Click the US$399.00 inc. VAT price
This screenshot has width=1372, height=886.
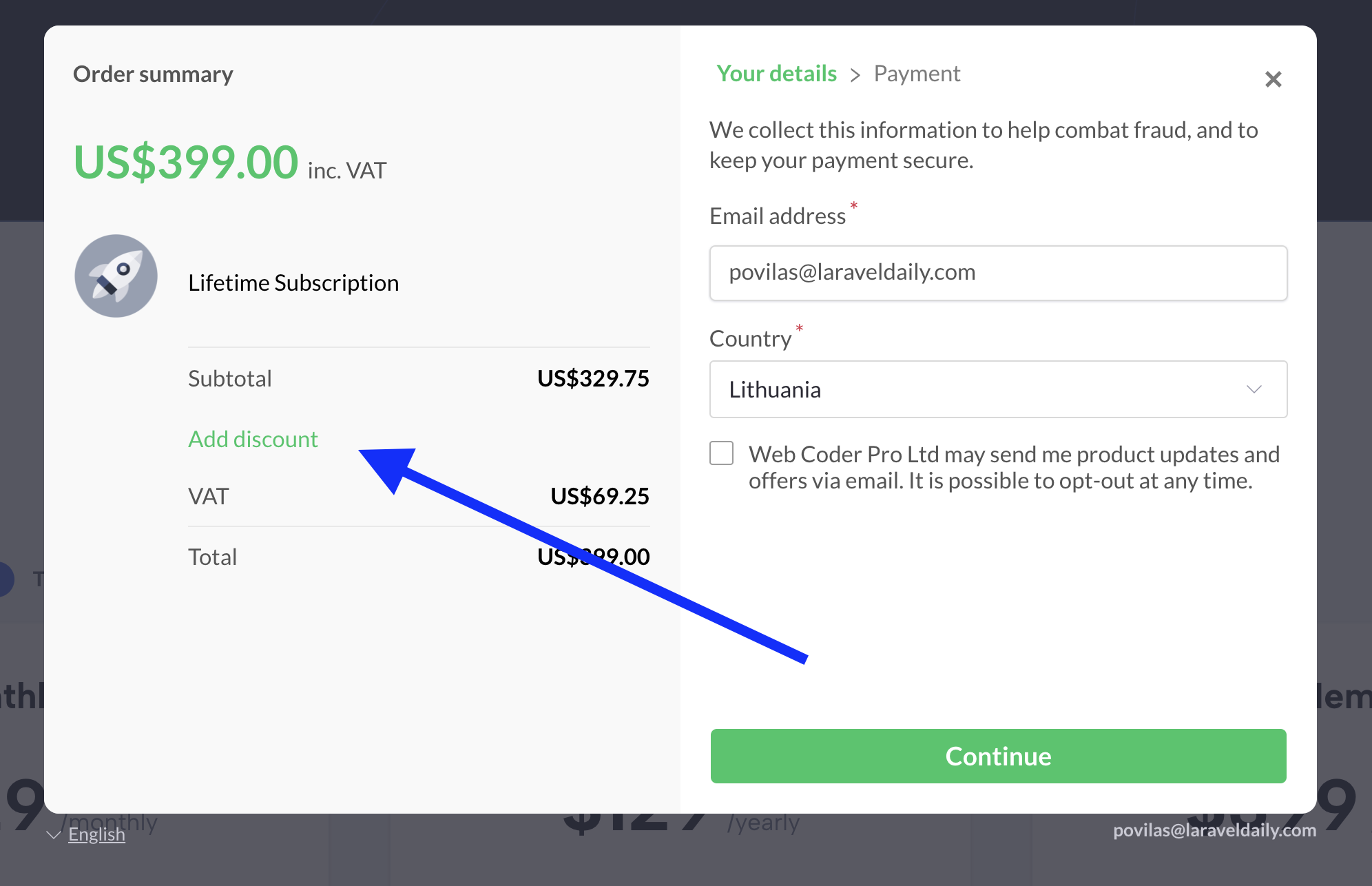[x=230, y=163]
